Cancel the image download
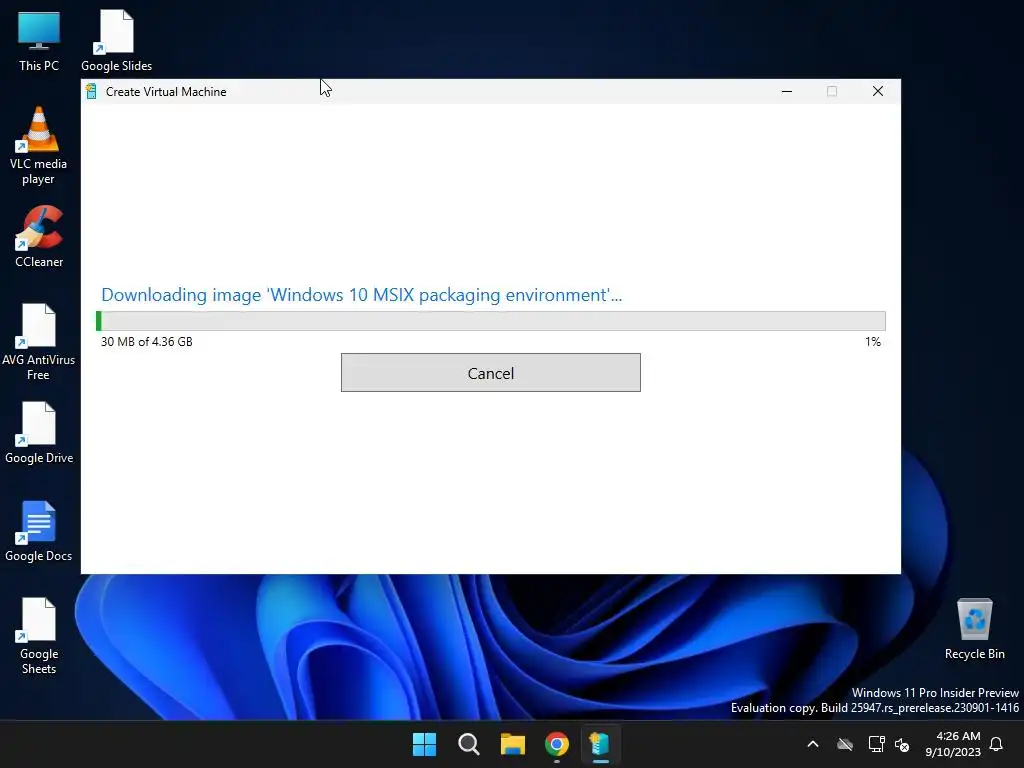1024x768 pixels. tap(490, 373)
